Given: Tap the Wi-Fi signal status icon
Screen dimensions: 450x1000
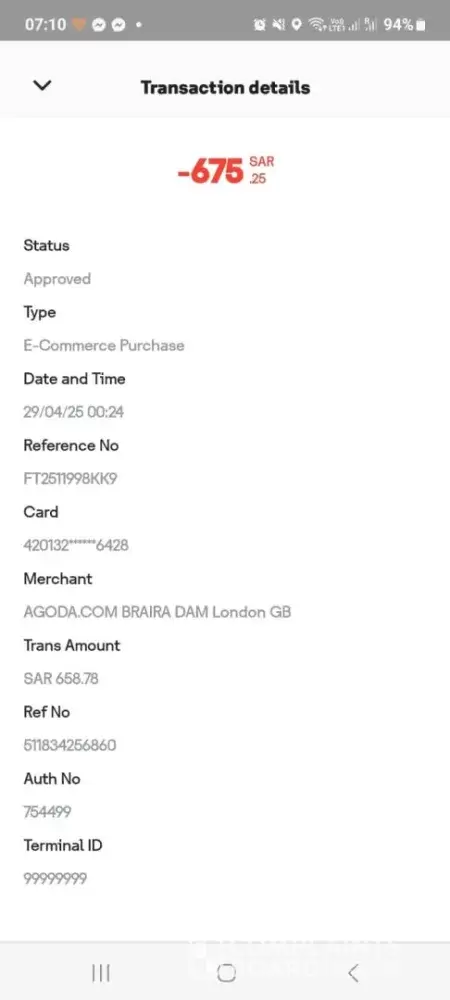Looking at the screenshot, I should pyautogui.click(x=315, y=24).
